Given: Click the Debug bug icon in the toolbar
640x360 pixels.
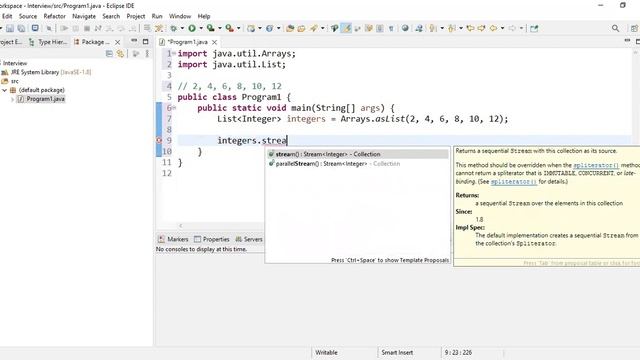Looking at the screenshot, I should pos(174,28).
